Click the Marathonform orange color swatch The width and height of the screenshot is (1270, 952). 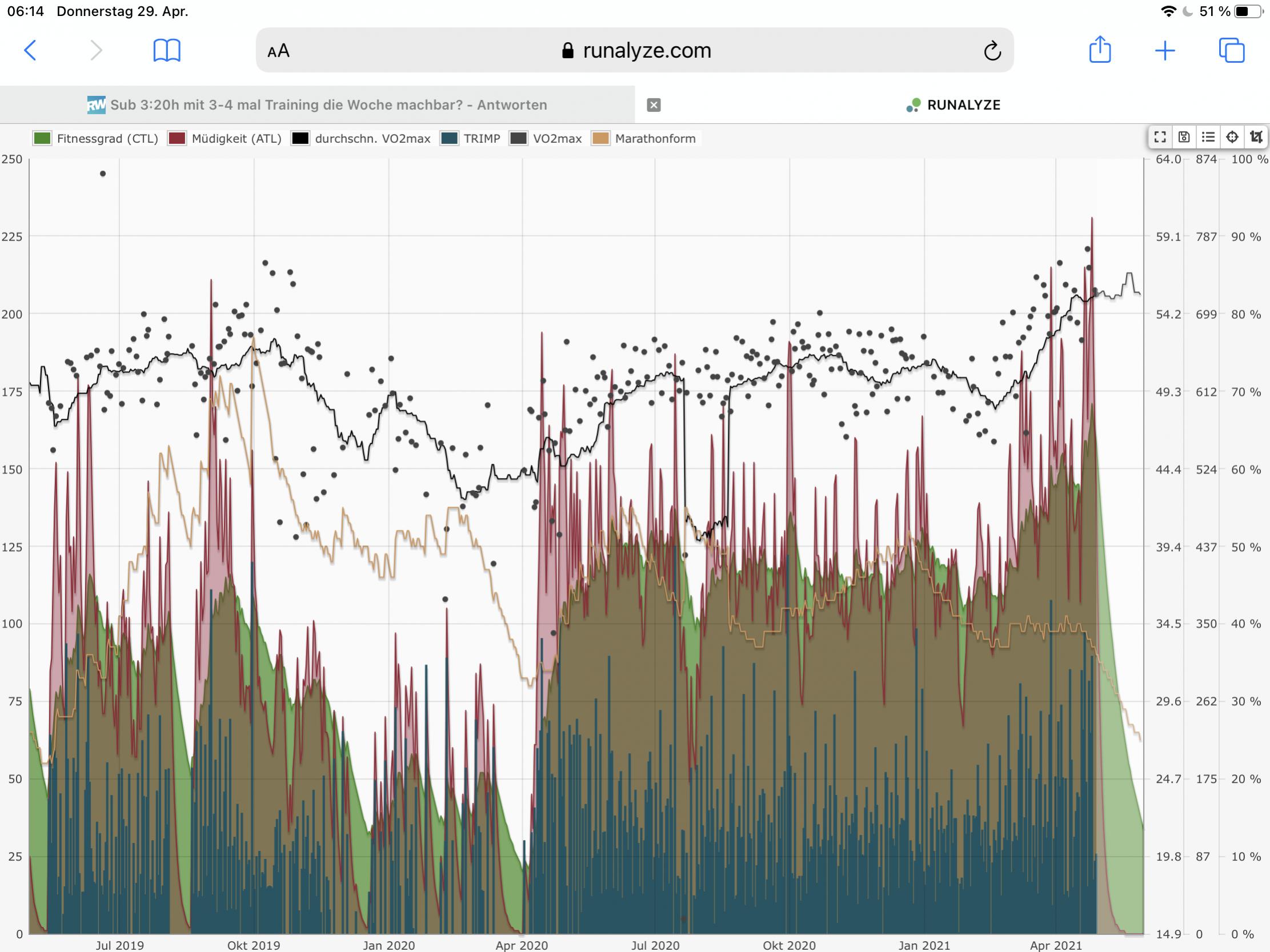coord(600,139)
